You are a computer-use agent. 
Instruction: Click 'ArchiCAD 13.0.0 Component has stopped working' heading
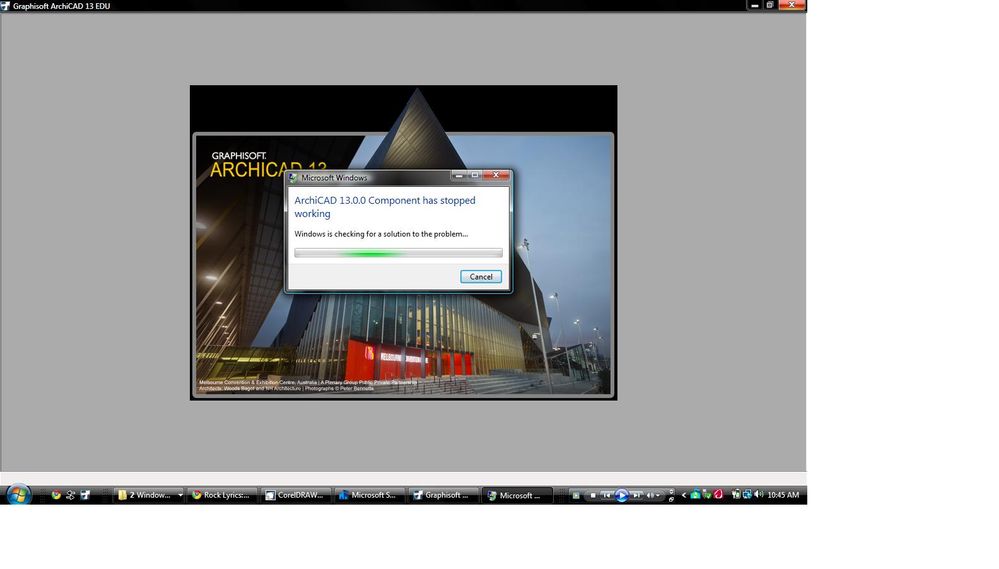point(385,206)
